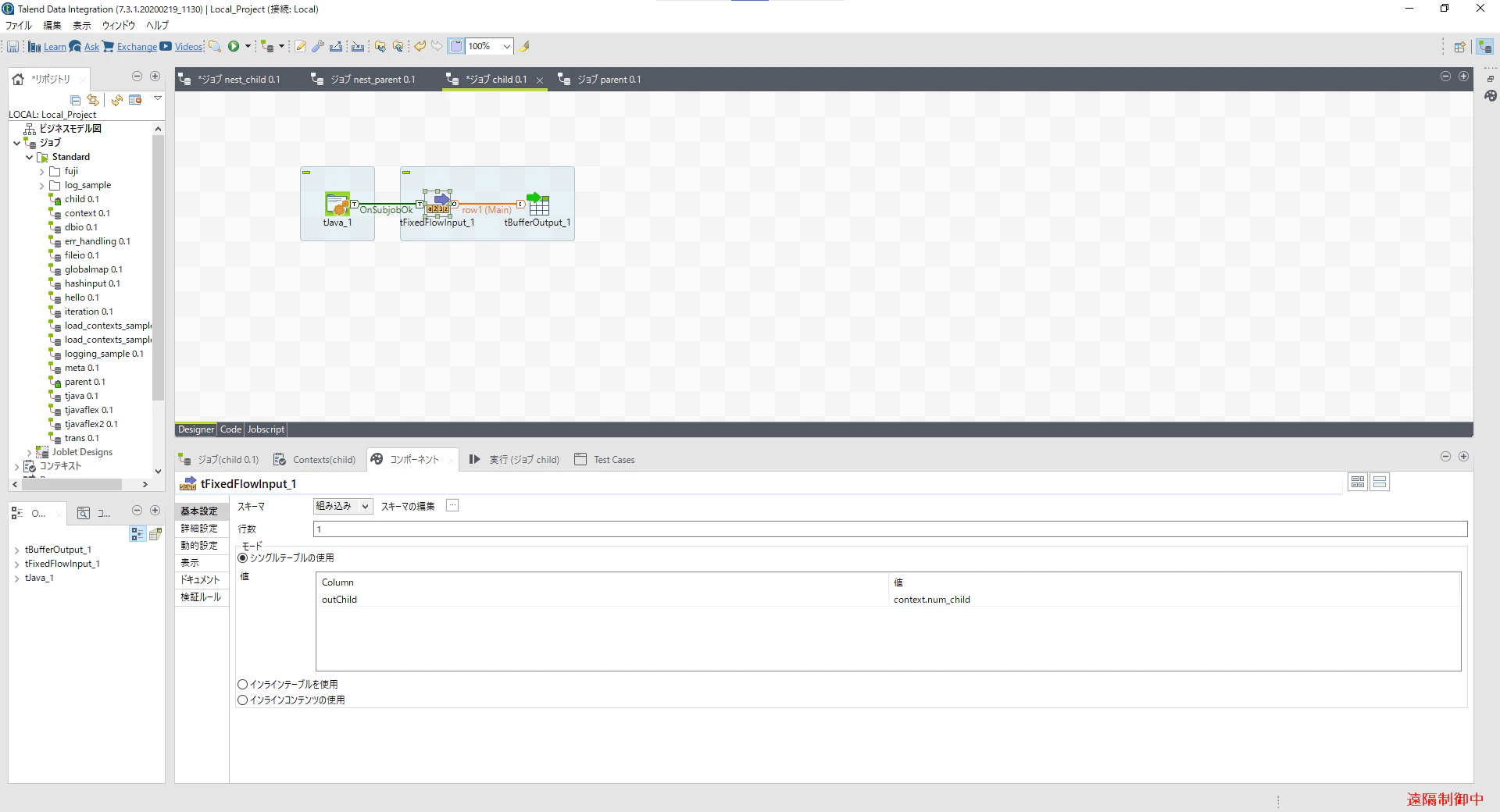Image resolution: width=1500 pixels, height=812 pixels.
Task: Click the brush icon right of the zoom box
Action: pos(525,47)
